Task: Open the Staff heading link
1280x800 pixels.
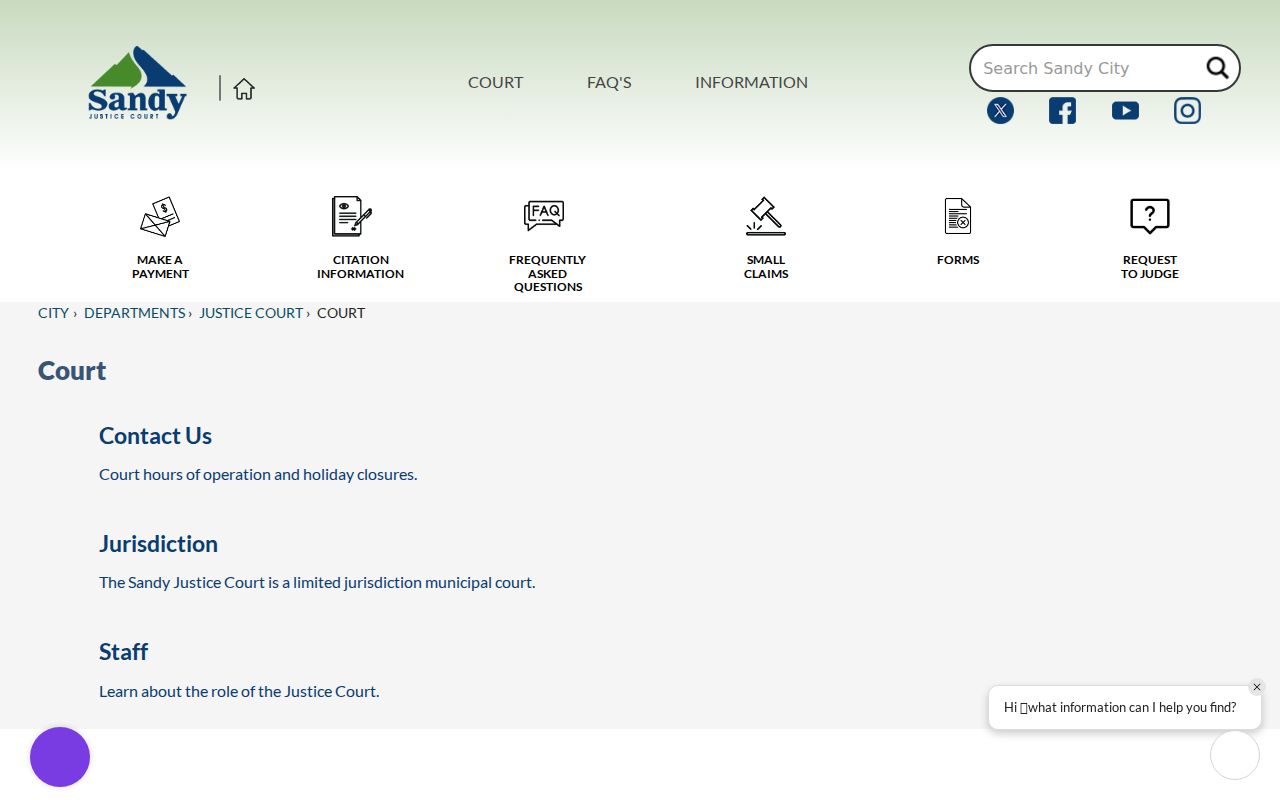Action: pyautogui.click(x=123, y=652)
